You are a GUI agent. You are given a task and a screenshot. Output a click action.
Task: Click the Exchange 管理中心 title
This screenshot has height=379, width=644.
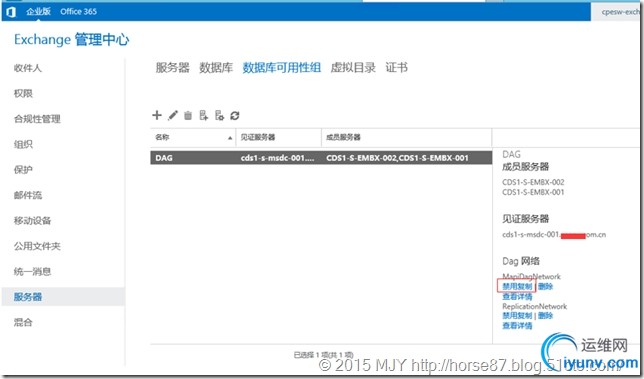[71, 40]
